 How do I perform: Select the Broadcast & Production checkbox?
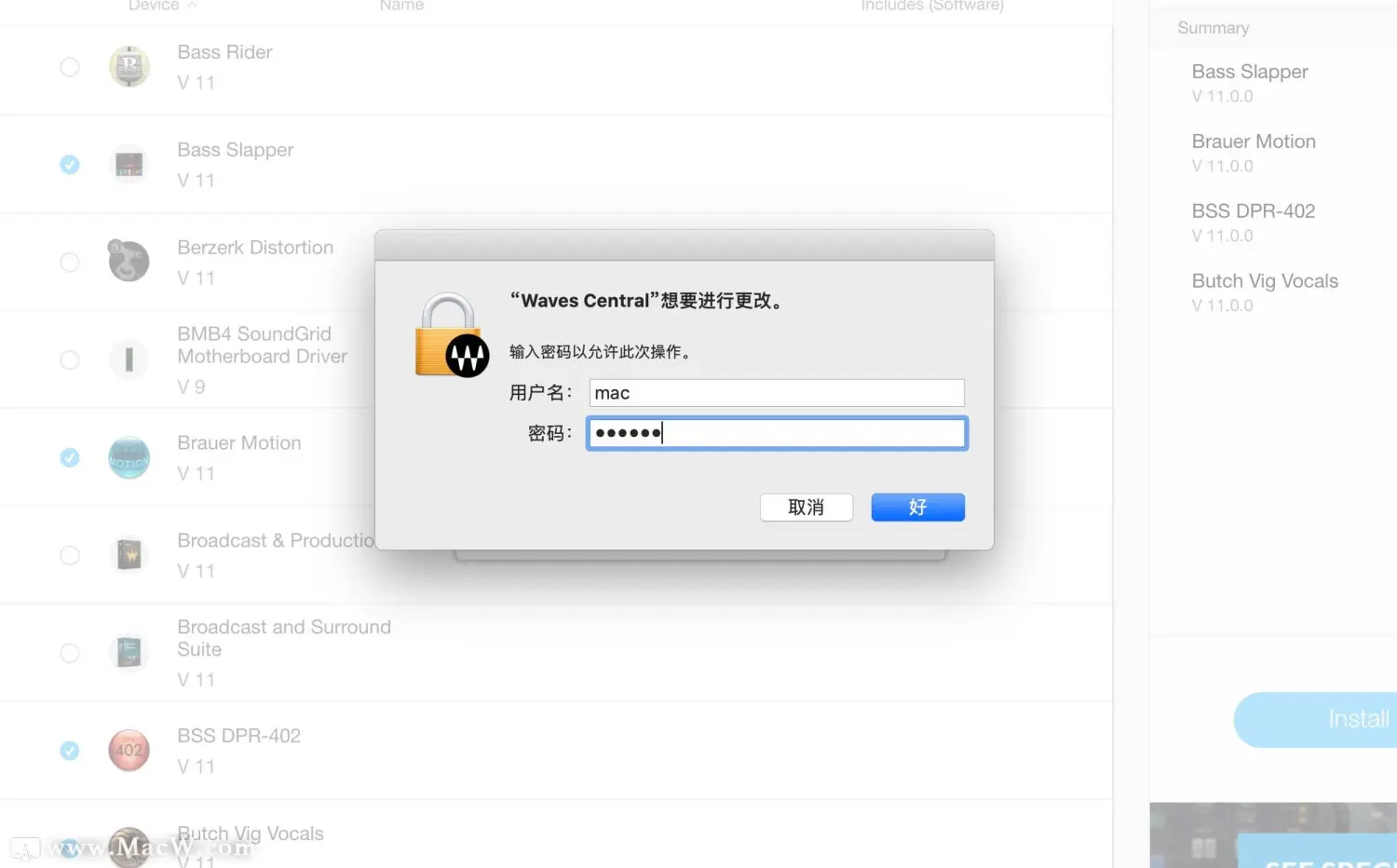click(x=70, y=555)
